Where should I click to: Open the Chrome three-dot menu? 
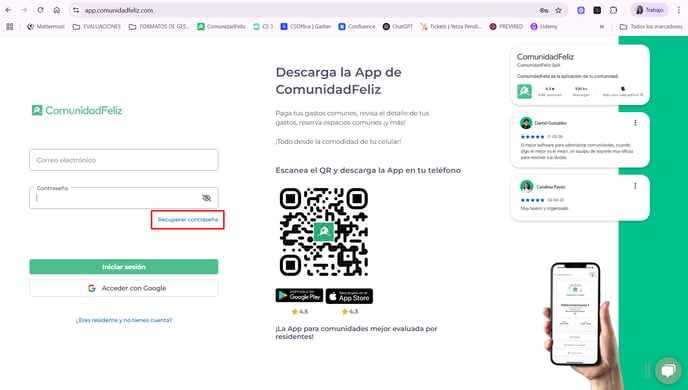coord(678,10)
